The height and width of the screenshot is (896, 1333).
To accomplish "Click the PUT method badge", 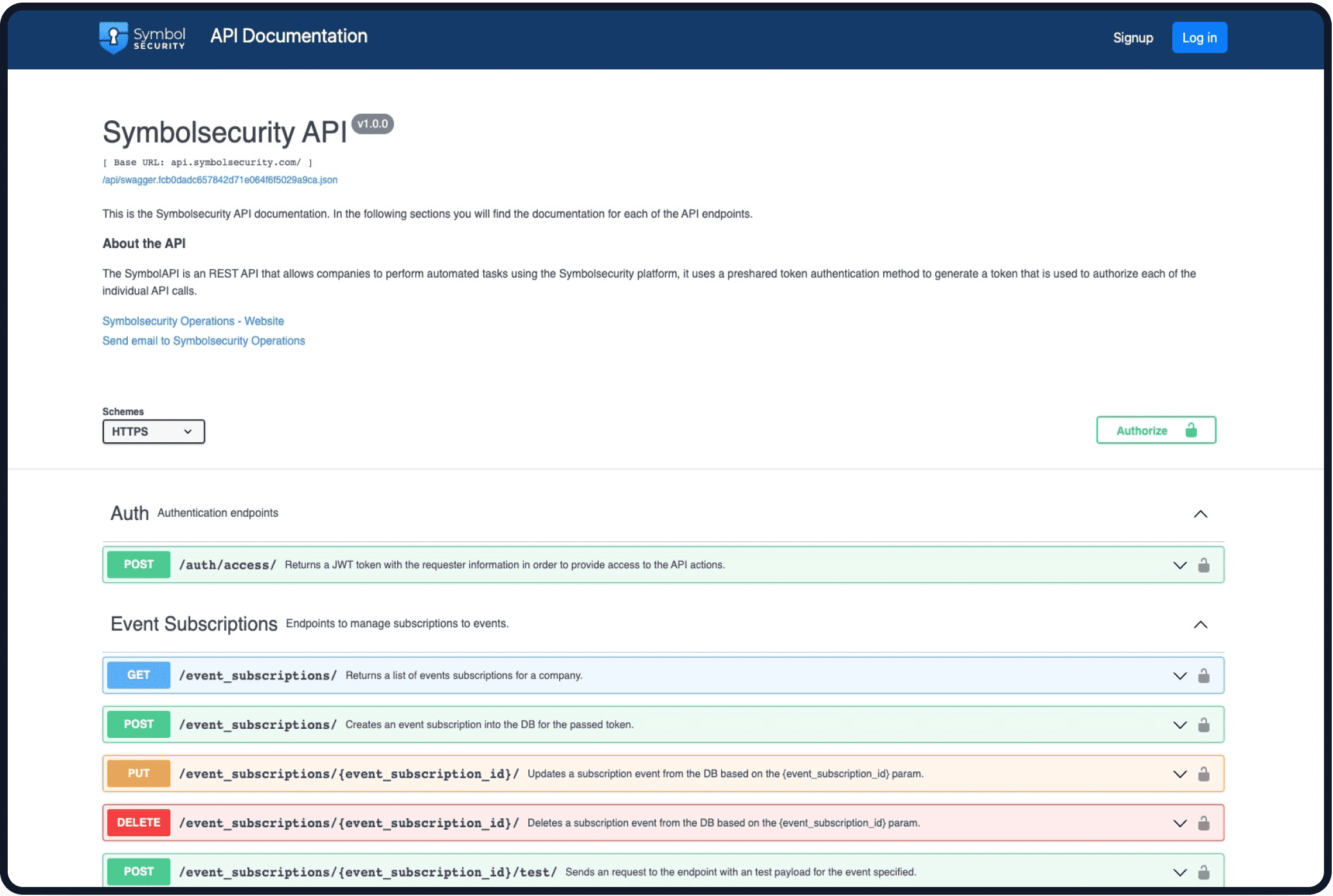I will [138, 773].
